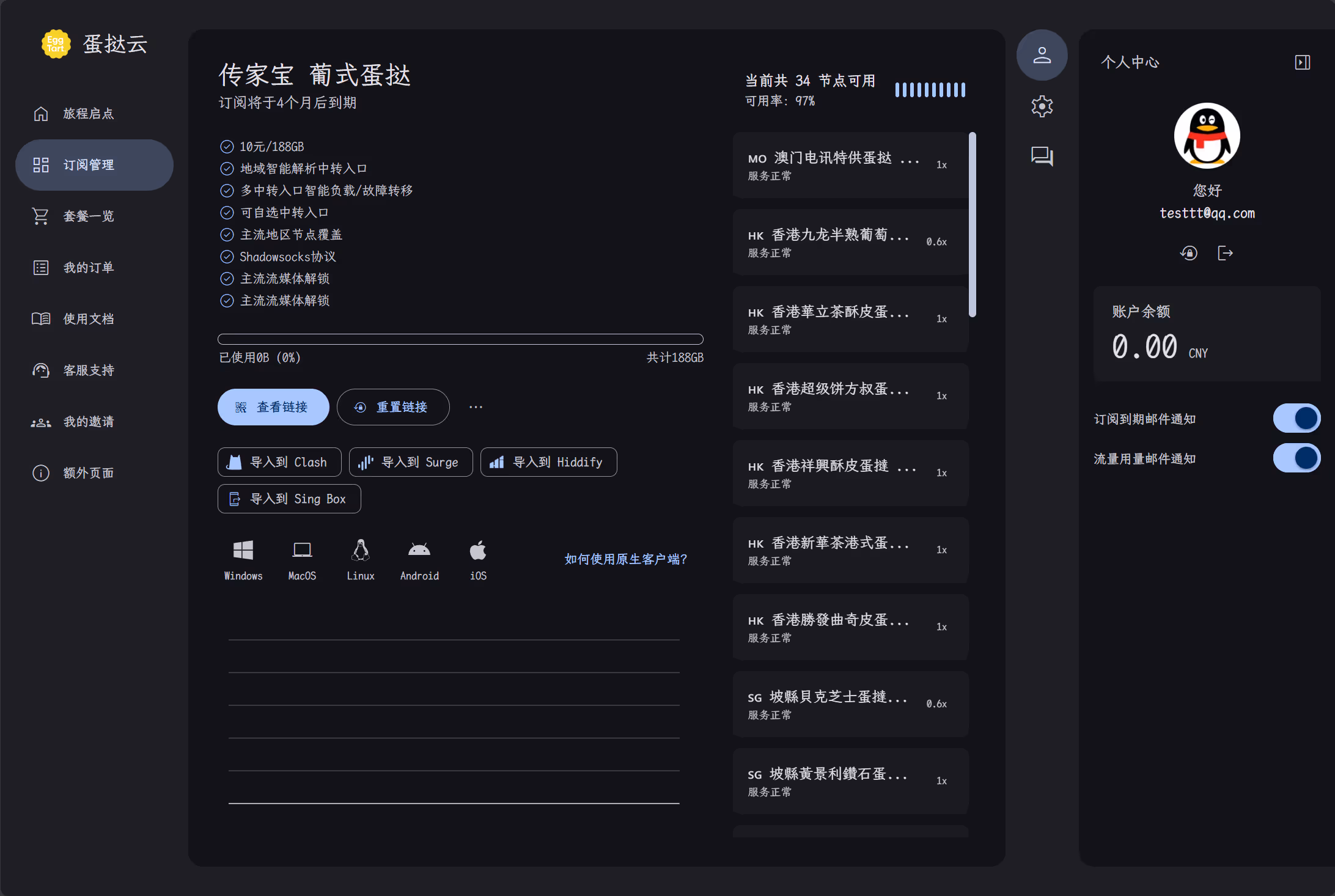Click the logout icon under email

1225,253
